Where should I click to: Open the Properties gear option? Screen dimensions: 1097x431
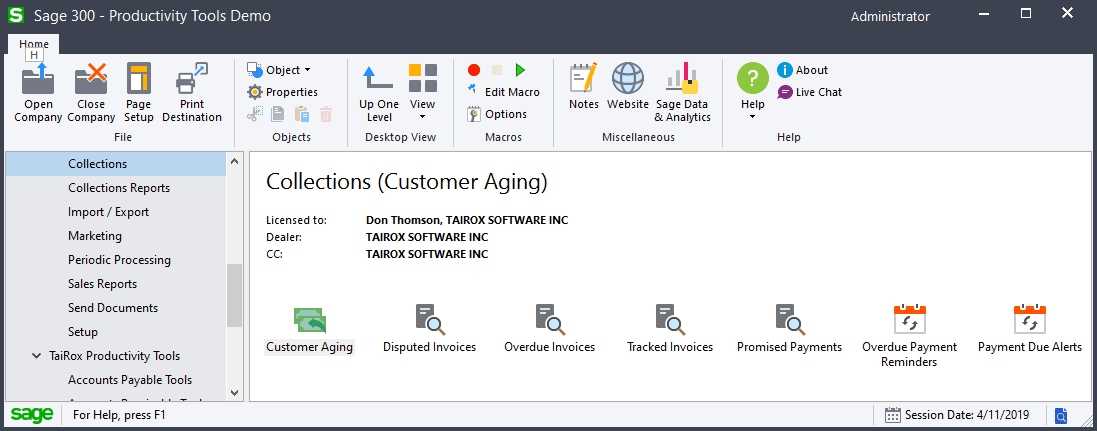click(x=282, y=92)
